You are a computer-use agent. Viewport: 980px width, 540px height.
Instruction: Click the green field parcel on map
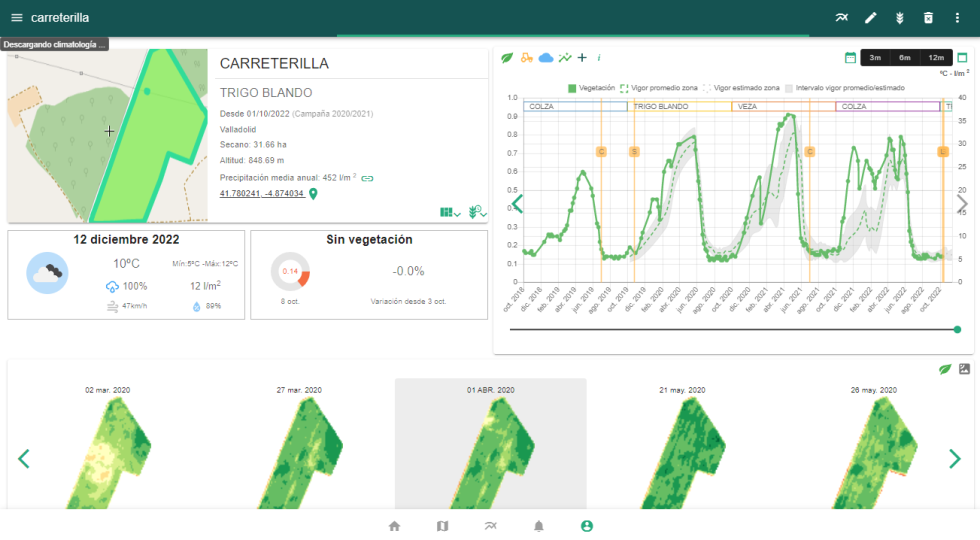[x=150, y=138]
